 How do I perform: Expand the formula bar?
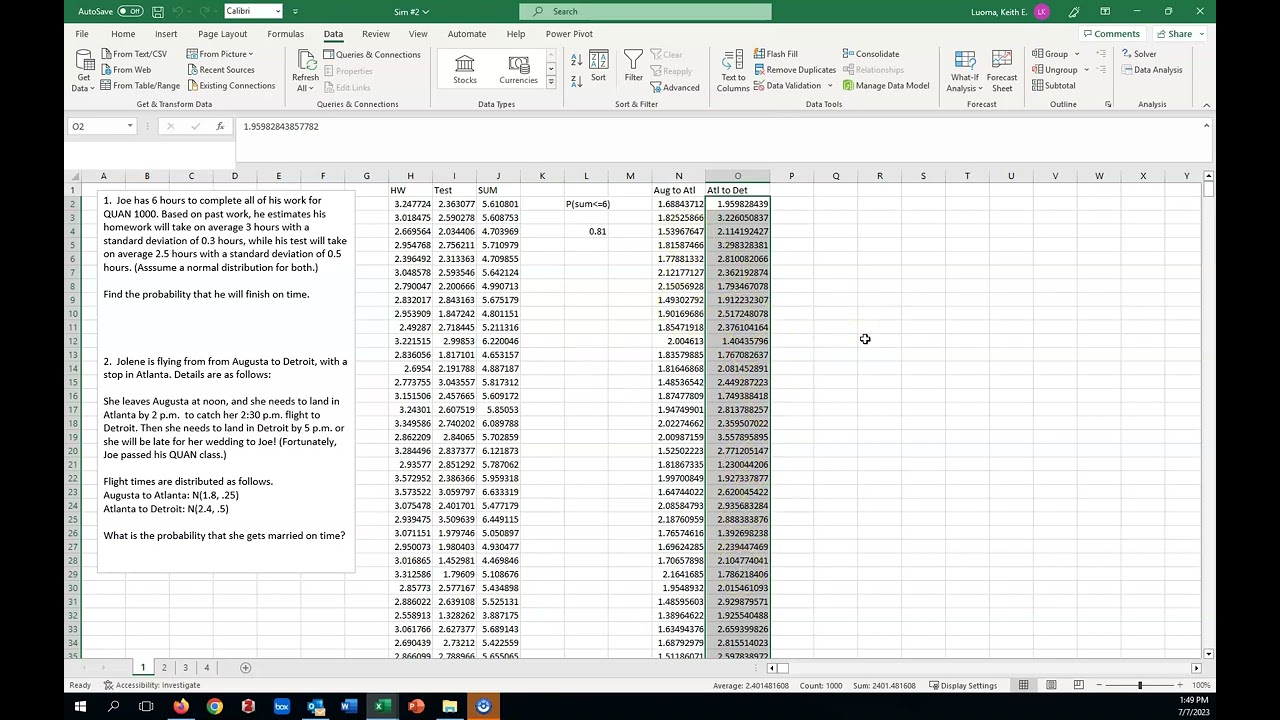click(x=1206, y=126)
